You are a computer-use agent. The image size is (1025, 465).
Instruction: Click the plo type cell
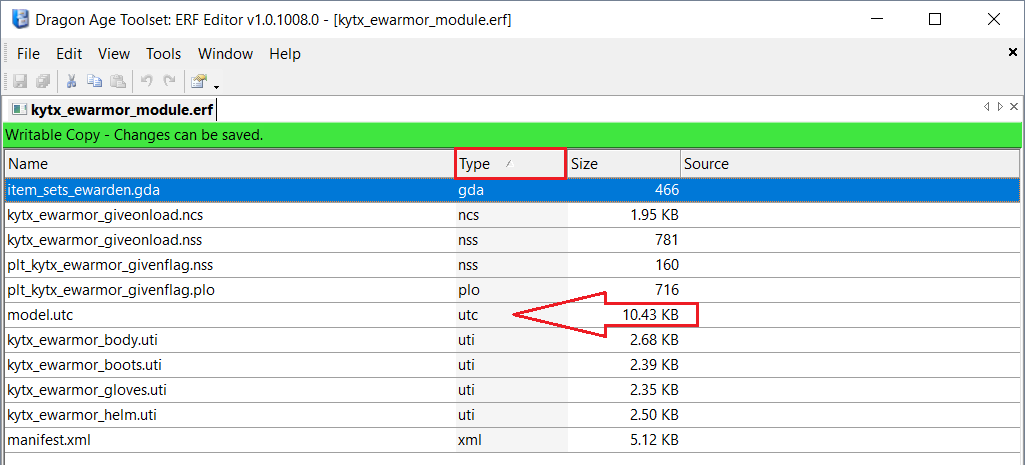(x=511, y=290)
